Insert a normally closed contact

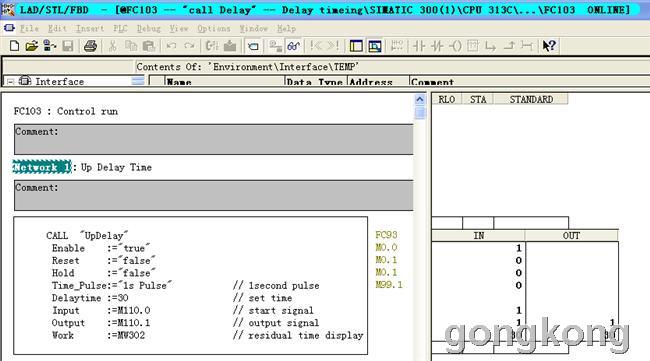pos(437,46)
